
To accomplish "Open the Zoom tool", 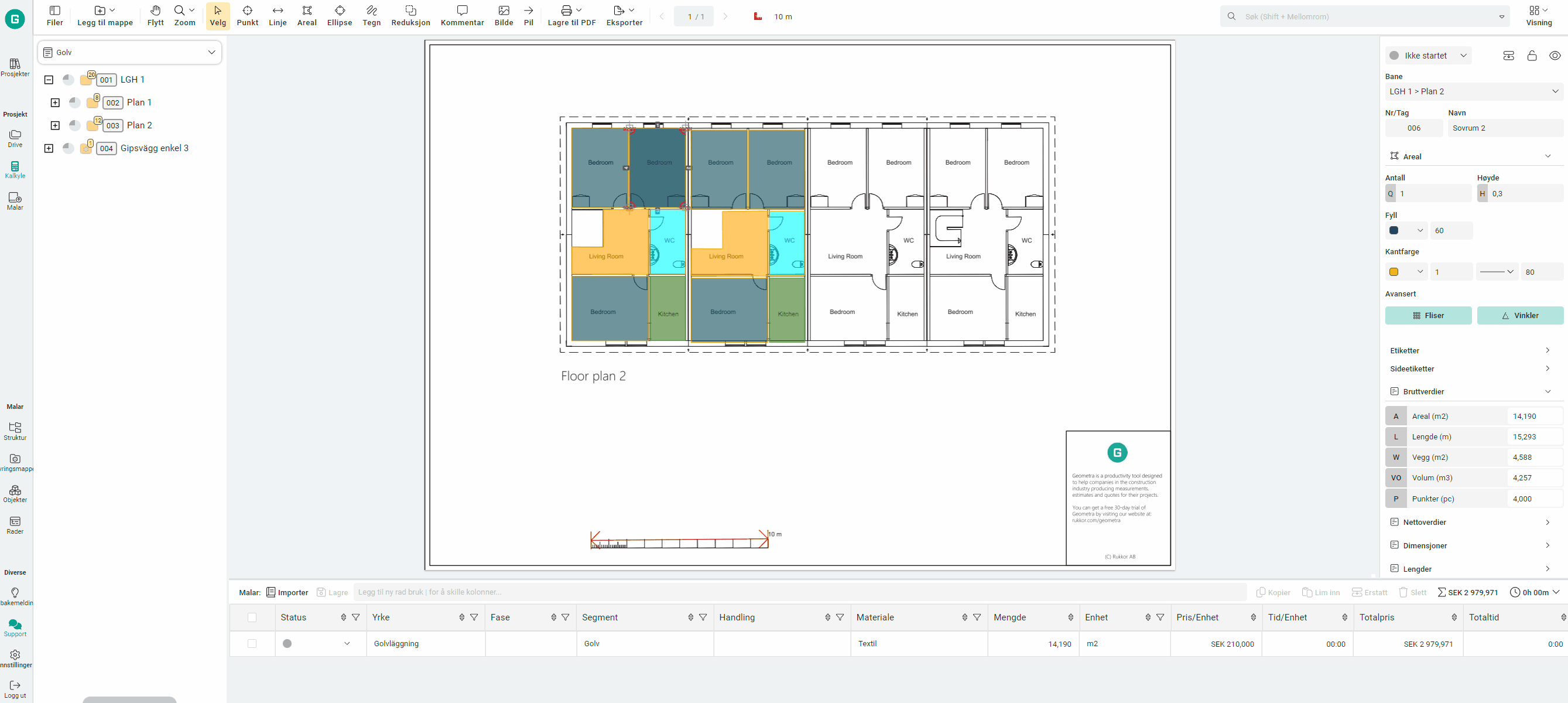I will click(x=184, y=16).
